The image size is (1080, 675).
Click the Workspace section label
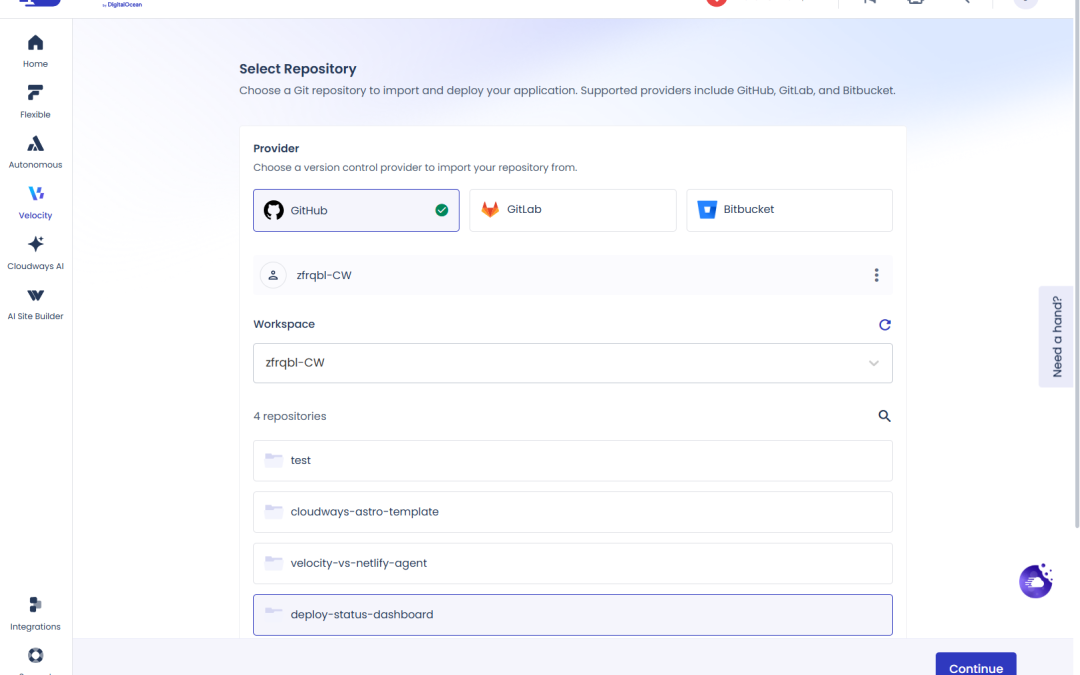(x=284, y=324)
